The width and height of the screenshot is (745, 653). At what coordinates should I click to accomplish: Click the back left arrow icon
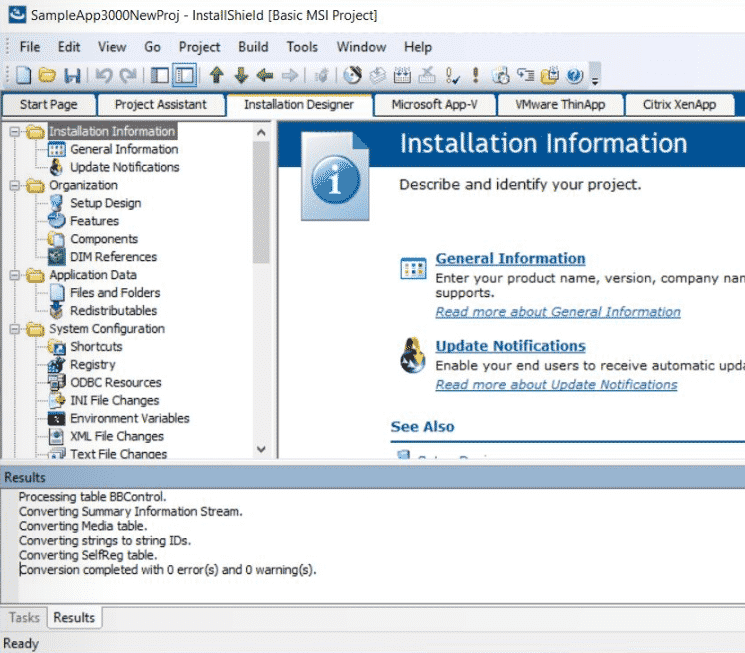pyautogui.click(x=265, y=76)
